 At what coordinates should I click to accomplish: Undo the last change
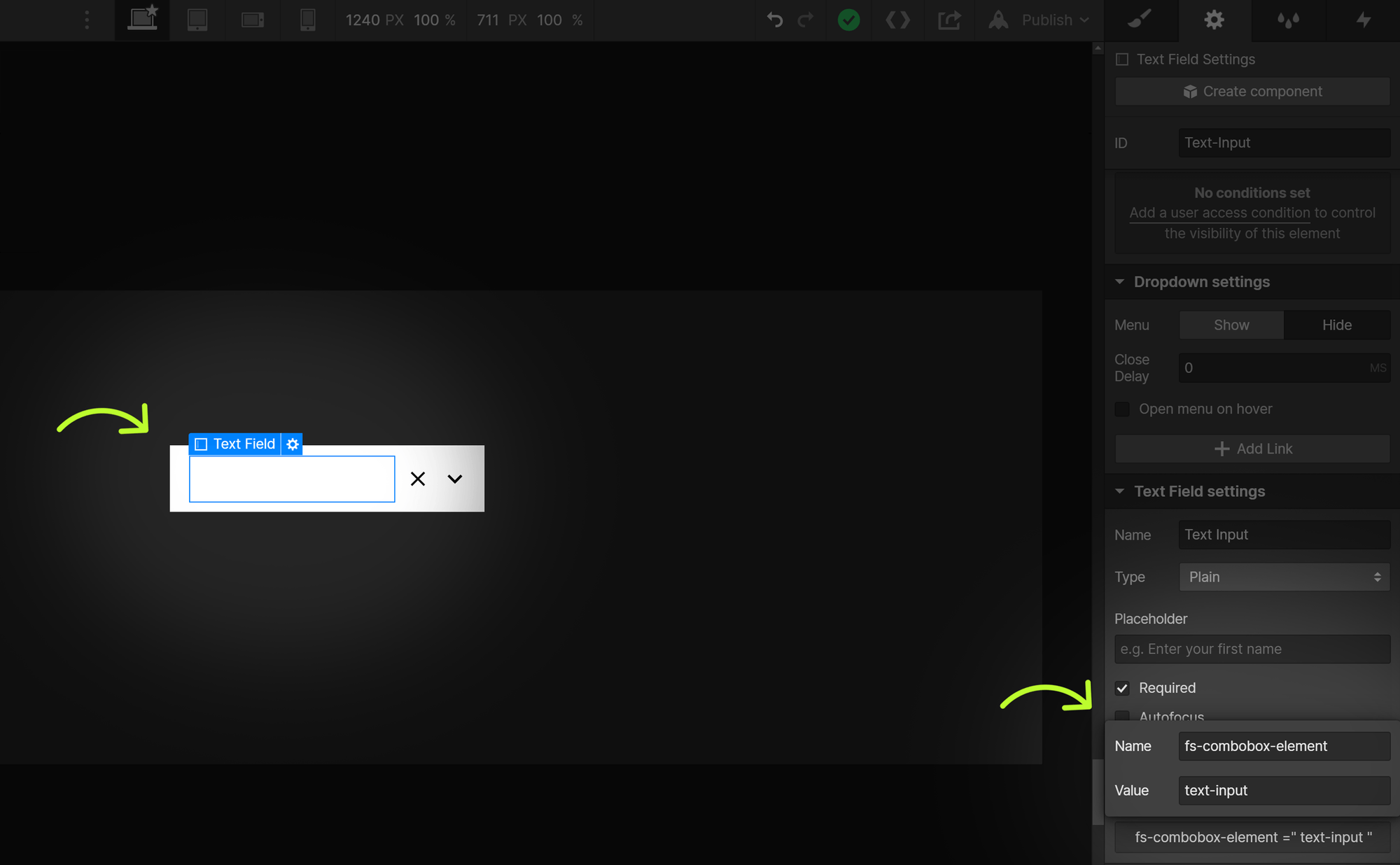coord(774,20)
